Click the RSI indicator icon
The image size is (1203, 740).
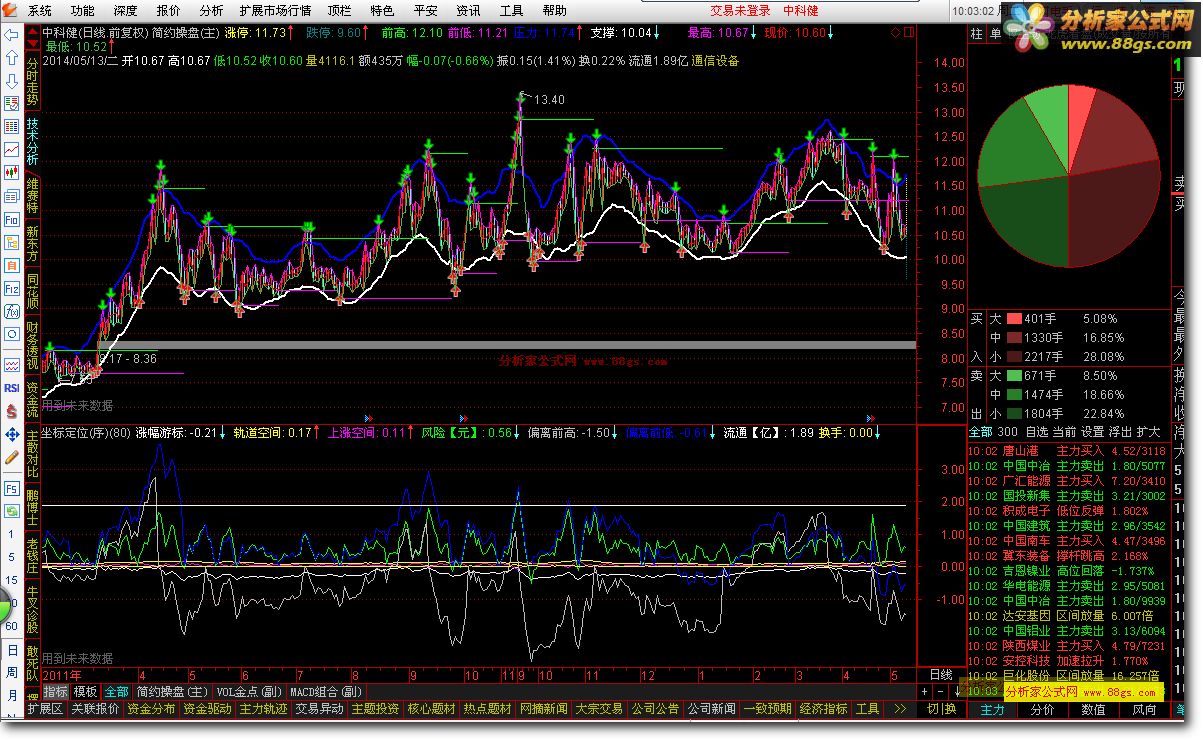coord(12,388)
